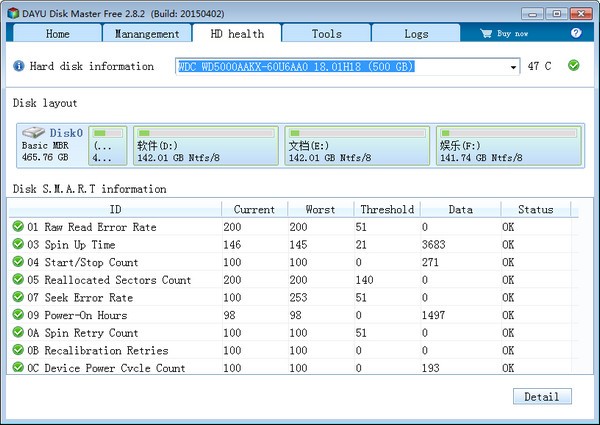Viewport: 600px width, 425px height.
Task: Click the green check icon for Power-On Hours
Action: pyautogui.click(x=18, y=315)
